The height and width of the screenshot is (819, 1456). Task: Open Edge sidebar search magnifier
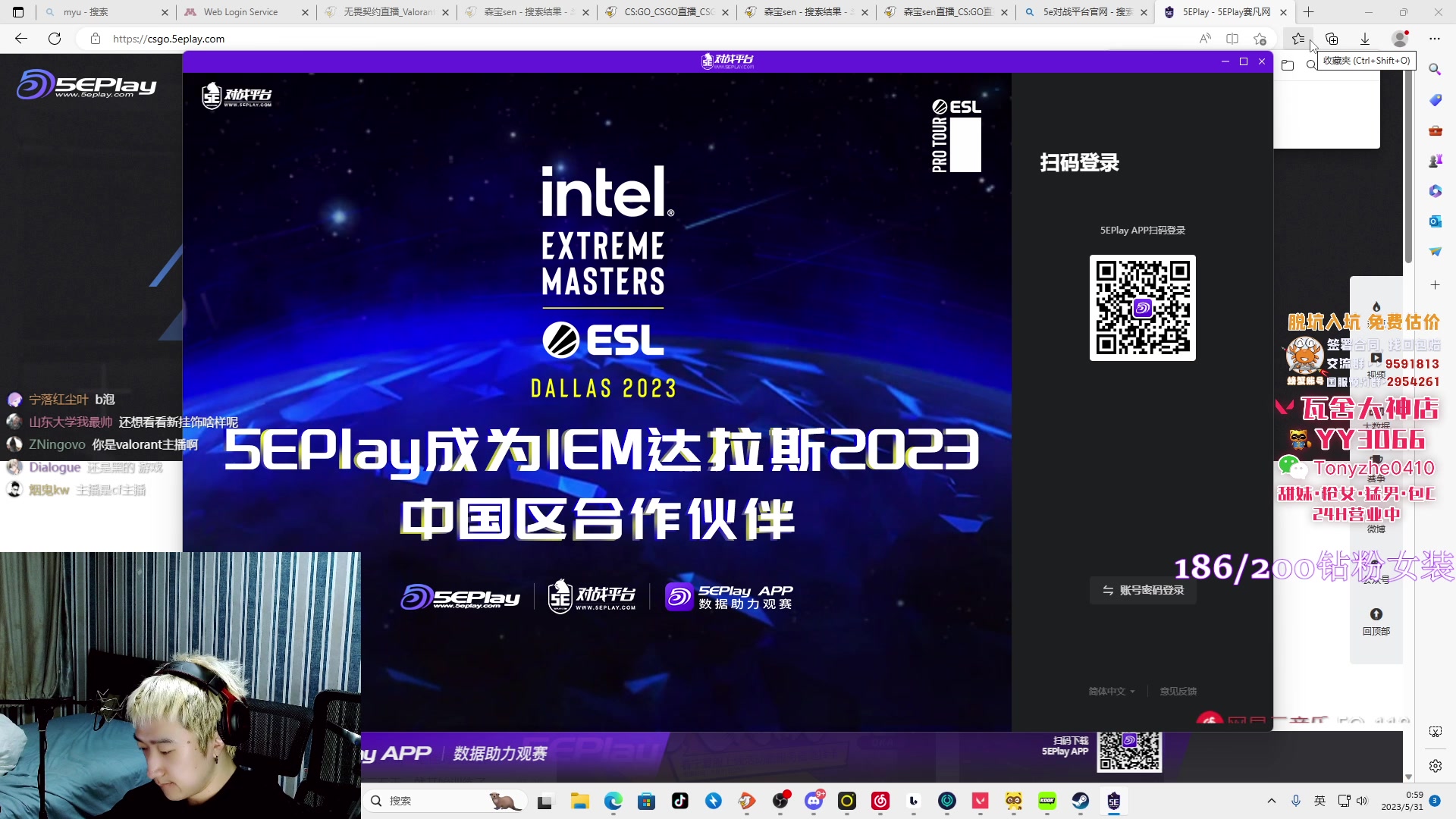[x=1435, y=69]
